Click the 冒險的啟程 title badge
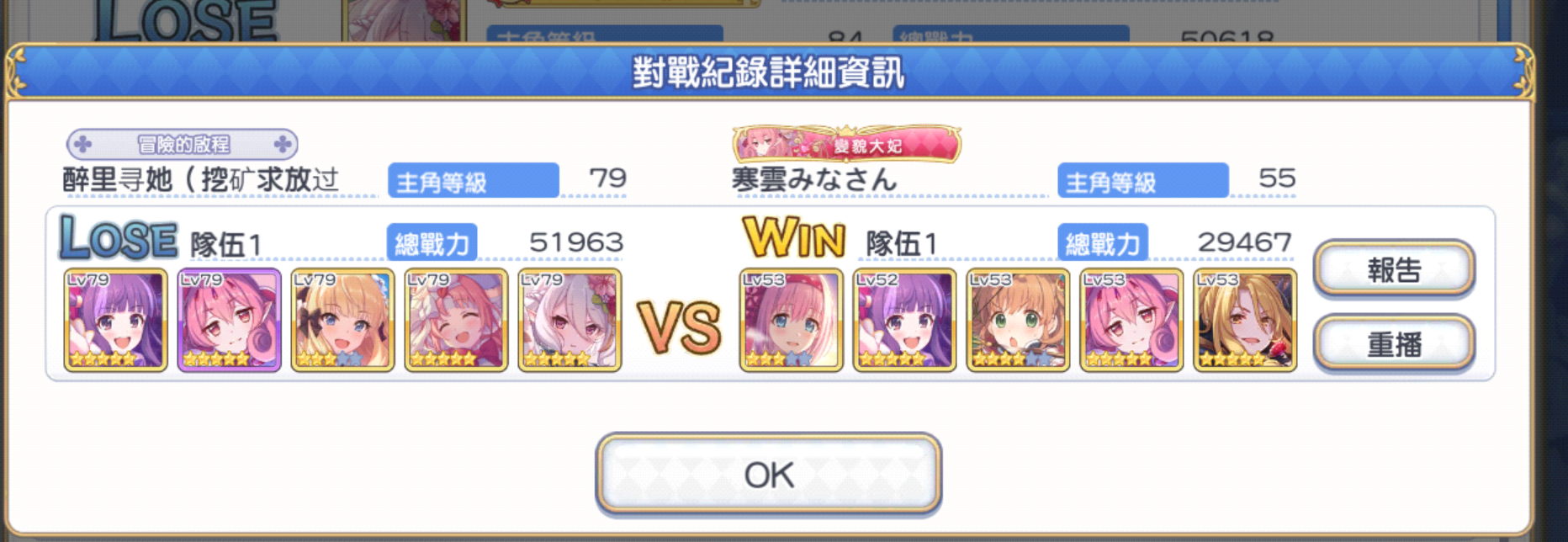Screen dimensions: 1568x542 [x=183, y=144]
